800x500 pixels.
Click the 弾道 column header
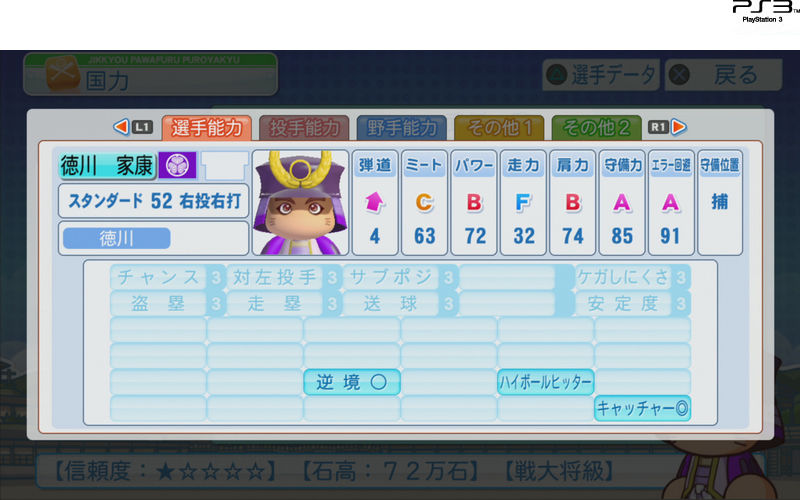pos(374,165)
